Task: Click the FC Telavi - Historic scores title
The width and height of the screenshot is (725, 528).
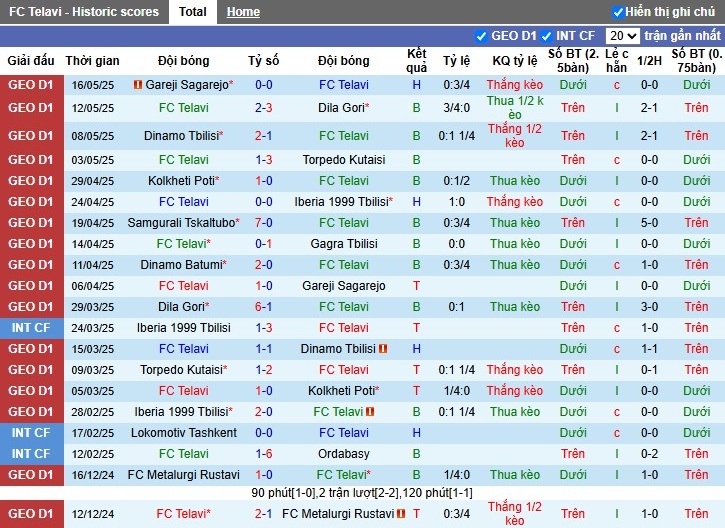Action: (x=84, y=12)
